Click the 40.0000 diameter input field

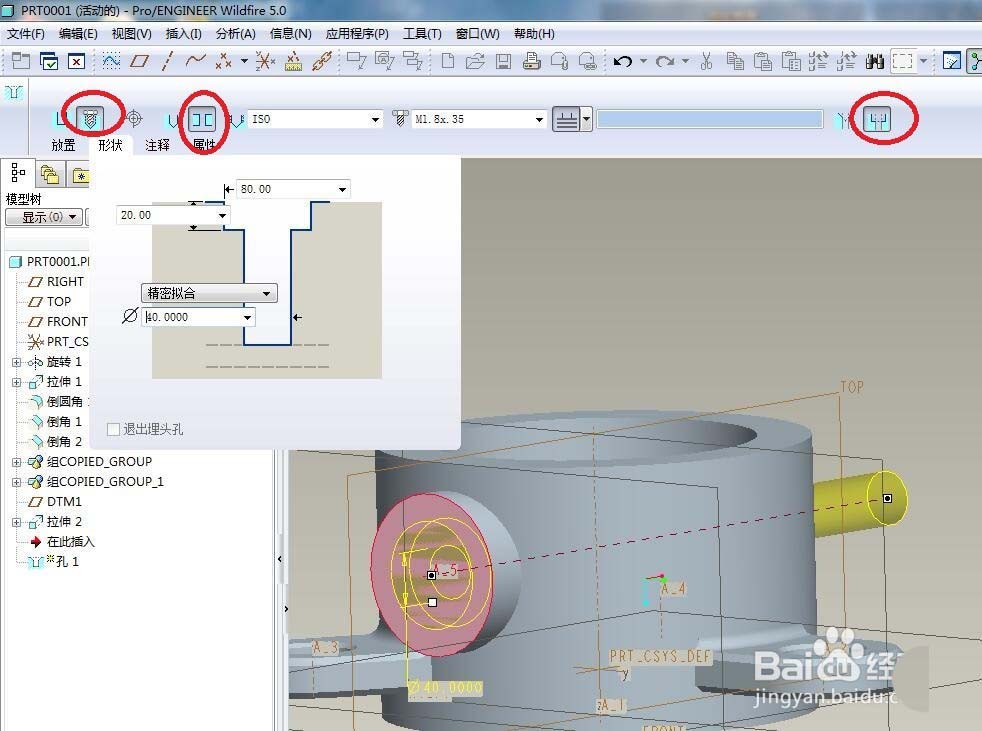pyautogui.click(x=192, y=317)
